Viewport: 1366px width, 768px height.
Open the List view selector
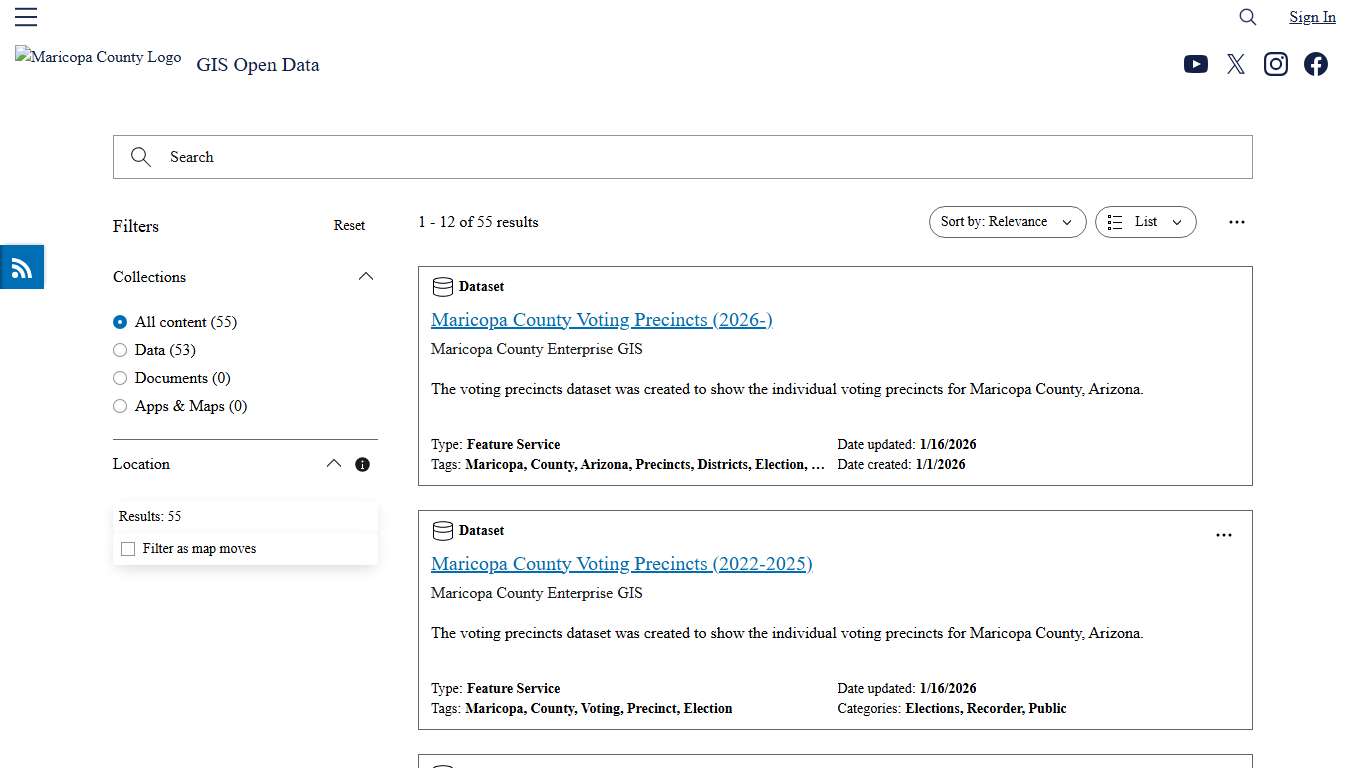tap(1145, 222)
